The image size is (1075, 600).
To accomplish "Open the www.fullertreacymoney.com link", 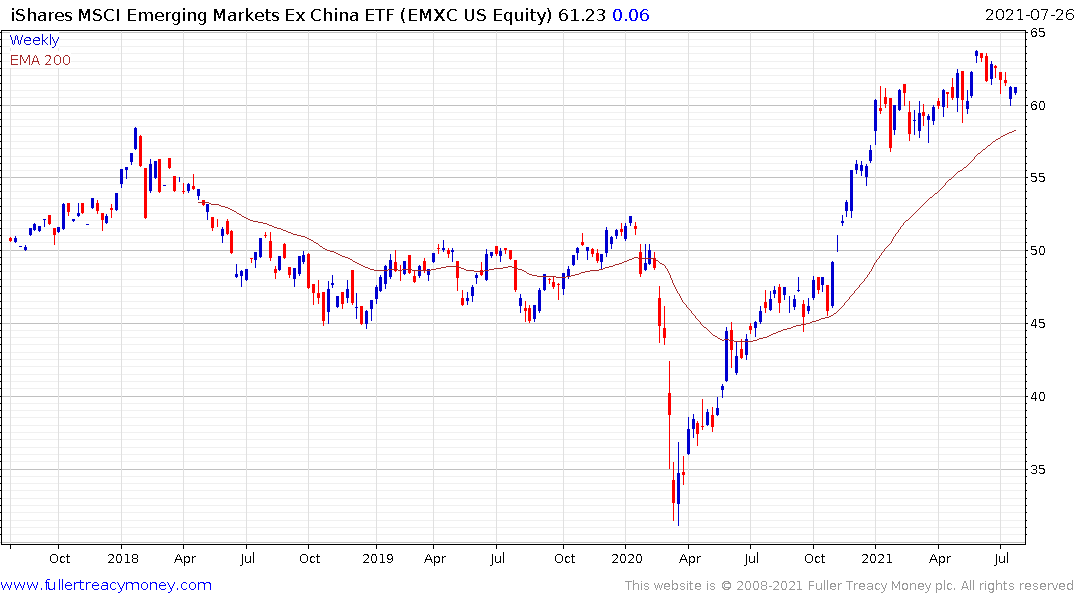I will click(x=106, y=585).
